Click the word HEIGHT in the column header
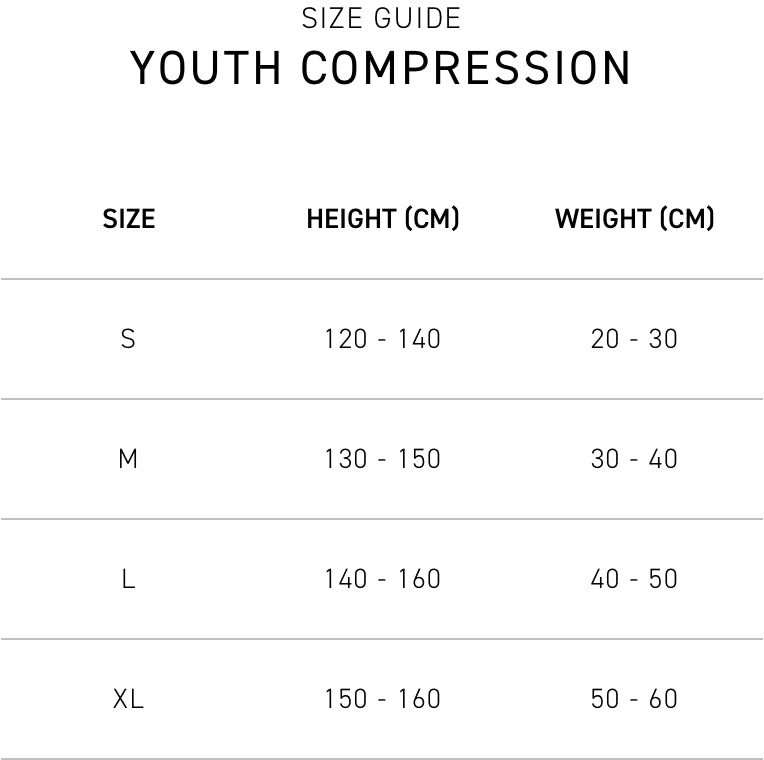 point(352,219)
